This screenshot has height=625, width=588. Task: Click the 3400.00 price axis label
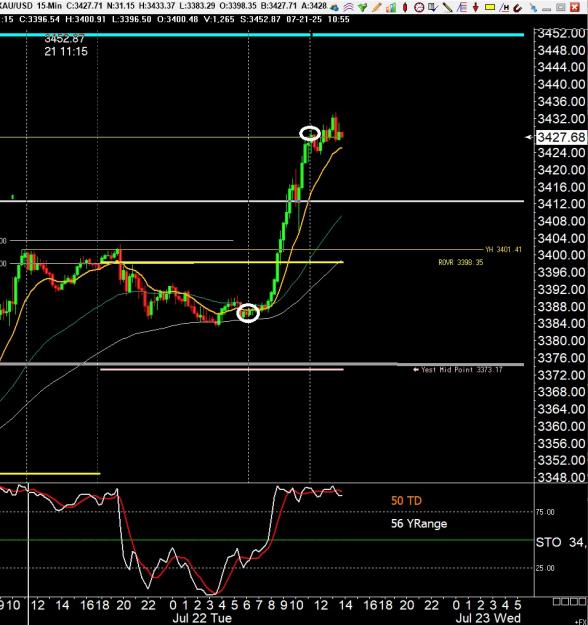561,255
